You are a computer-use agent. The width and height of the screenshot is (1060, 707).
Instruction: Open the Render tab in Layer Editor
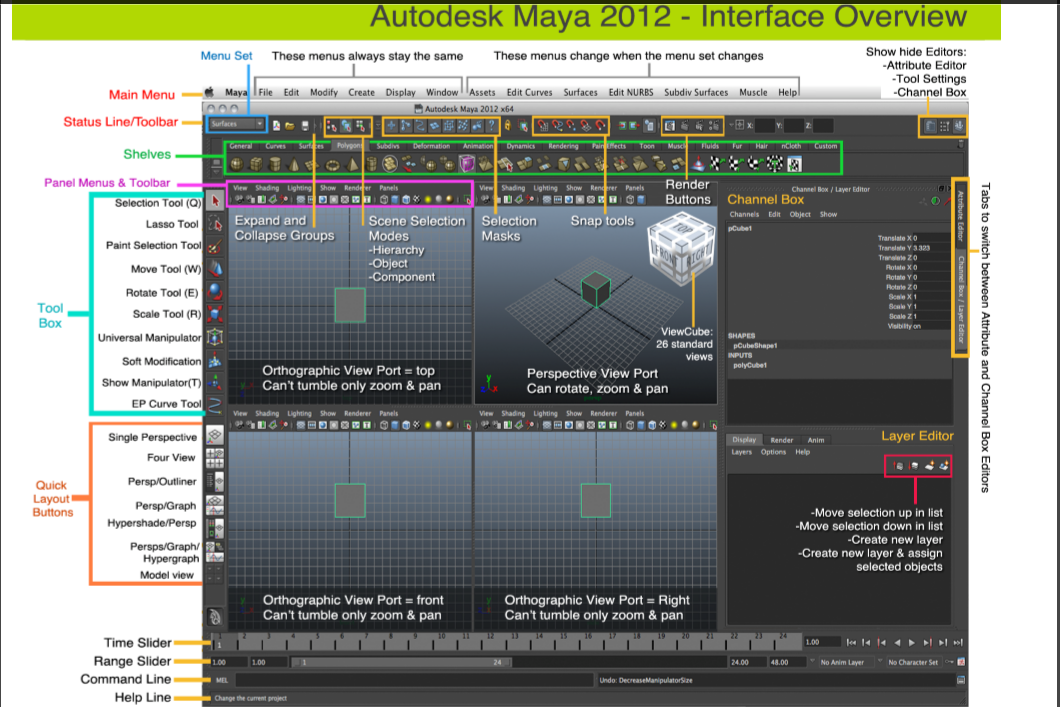pos(781,440)
